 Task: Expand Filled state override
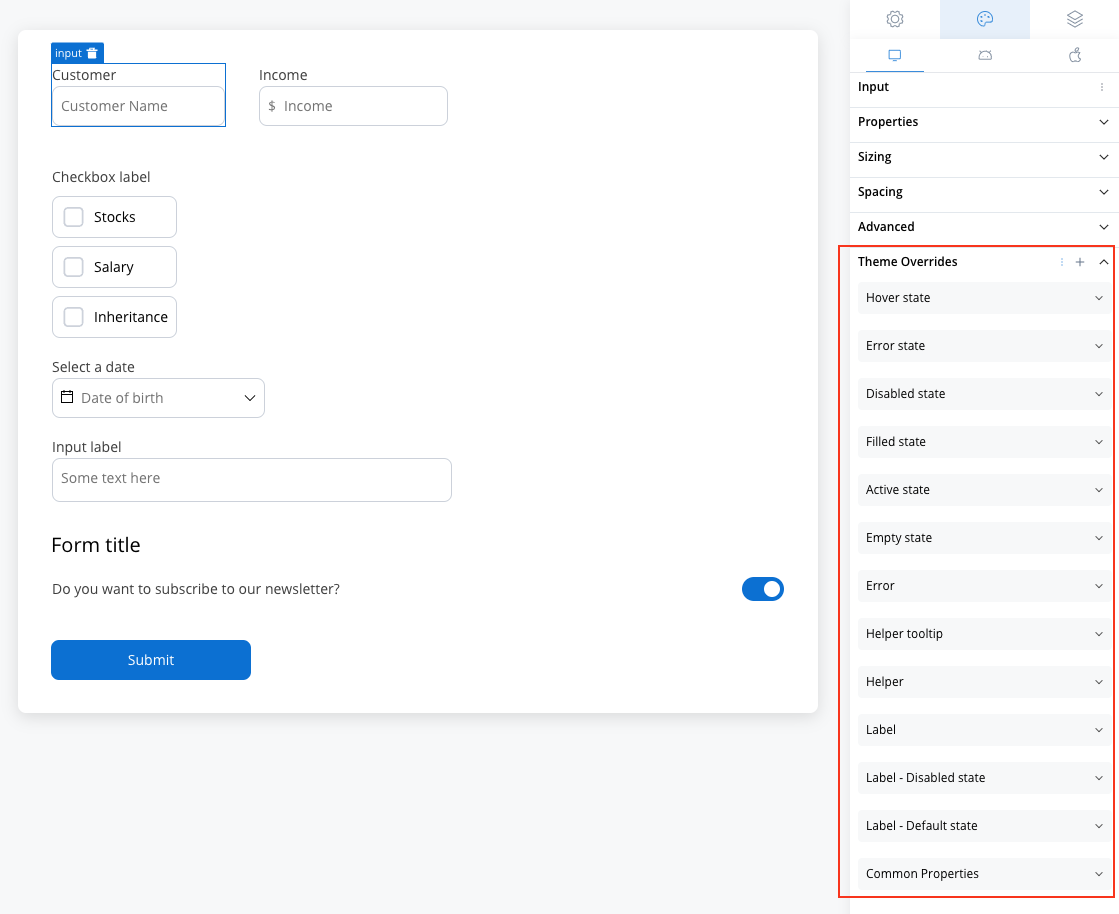[x=984, y=442]
